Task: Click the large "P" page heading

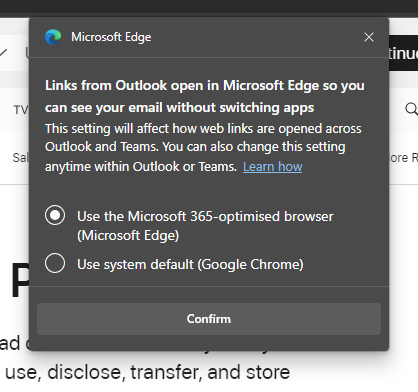Action: pyautogui.click(x=20, y=280)
